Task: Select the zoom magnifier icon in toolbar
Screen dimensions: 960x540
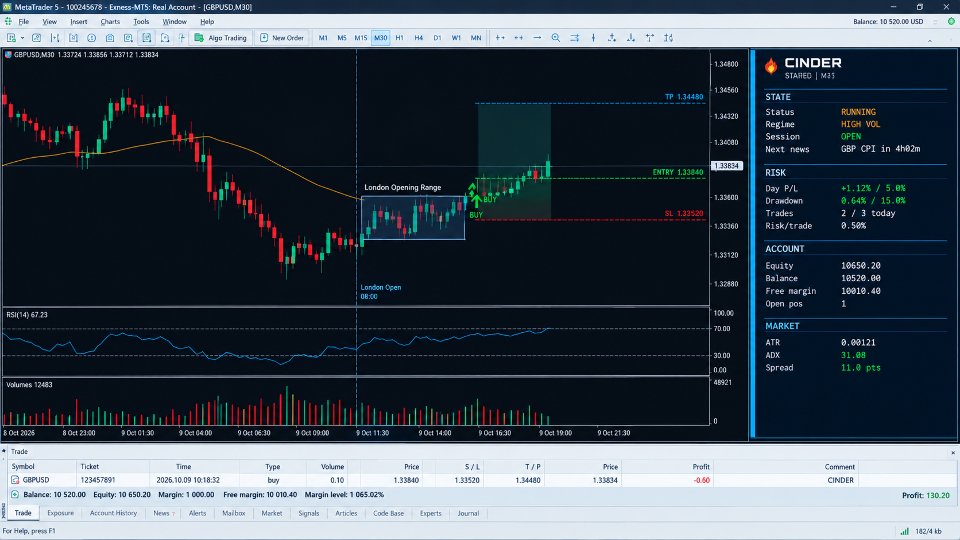Action: click(x=555, y=38)
